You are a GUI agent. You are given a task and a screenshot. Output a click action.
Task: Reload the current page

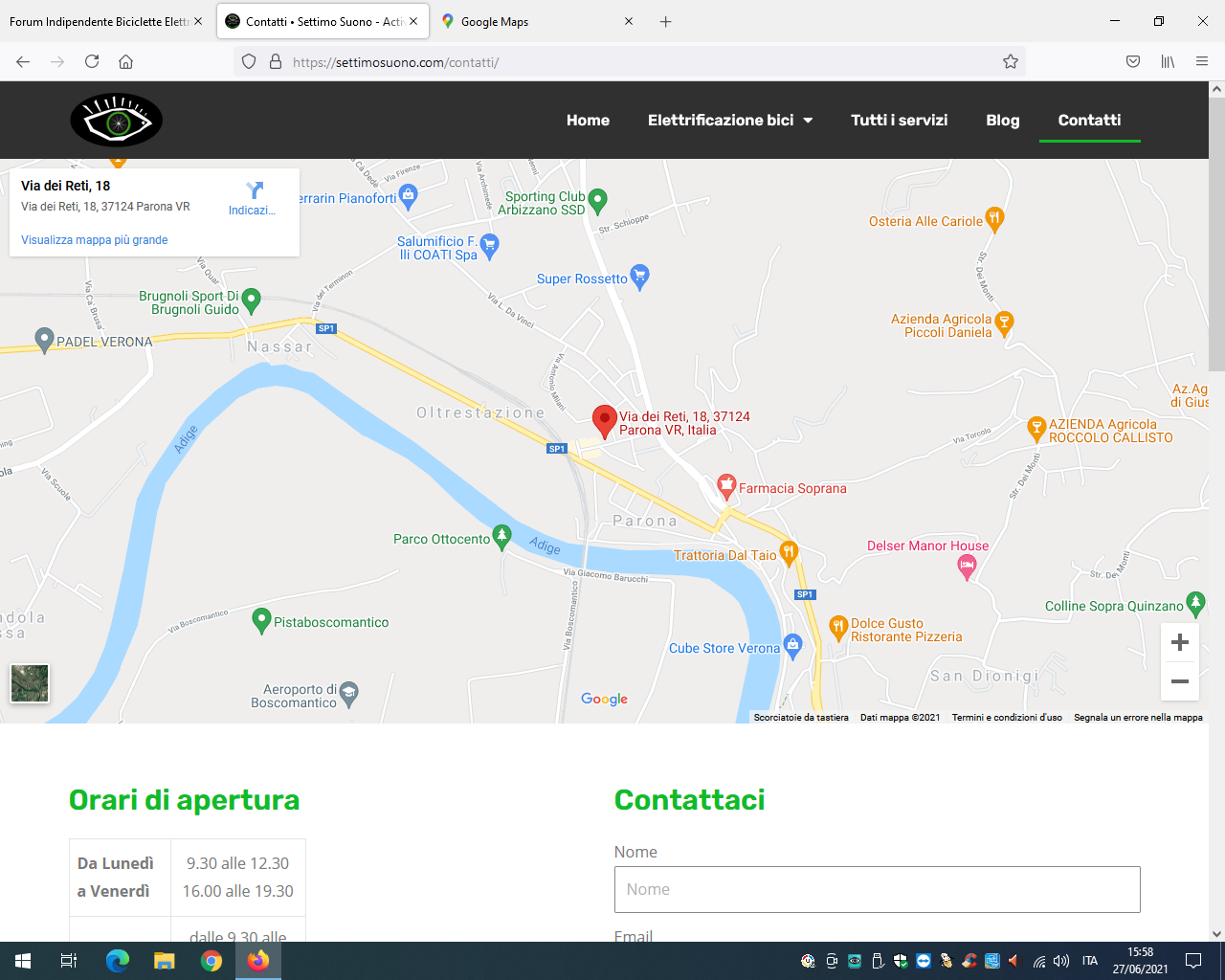pos(92,61)
